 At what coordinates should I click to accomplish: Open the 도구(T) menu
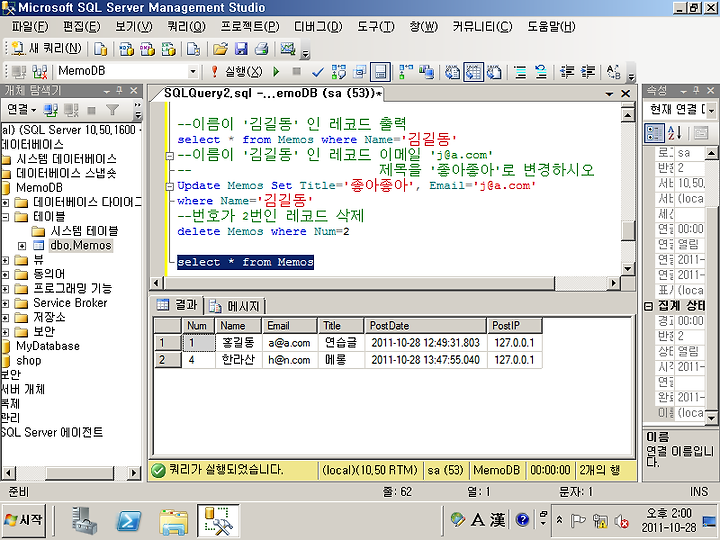(x=376, y=27)
